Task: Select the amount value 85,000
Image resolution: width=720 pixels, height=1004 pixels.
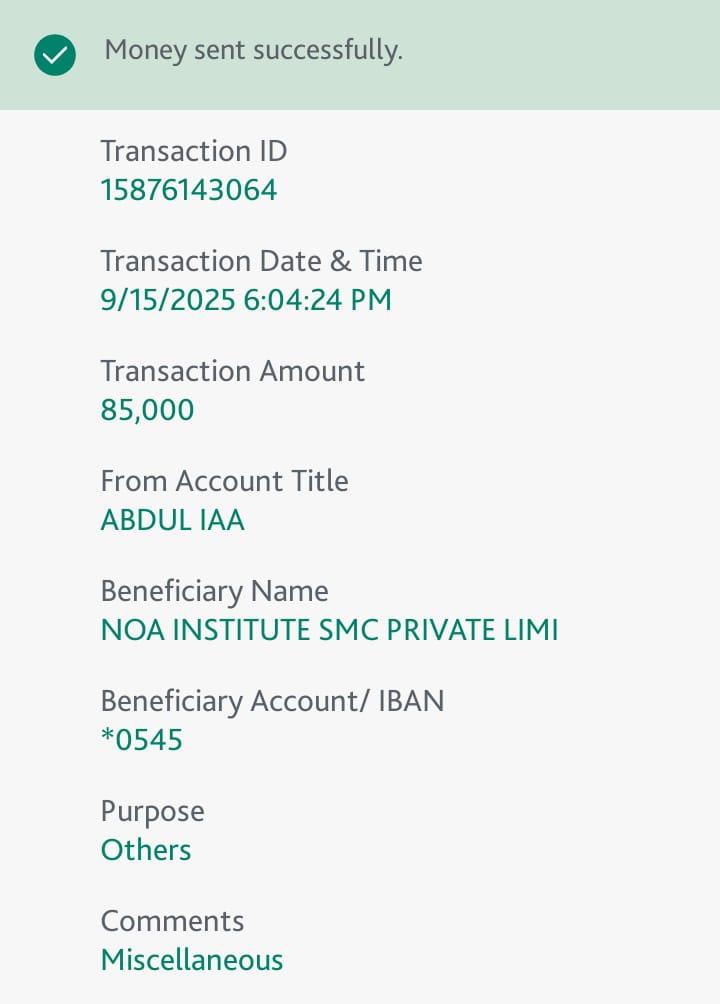Action: [147, 410]
